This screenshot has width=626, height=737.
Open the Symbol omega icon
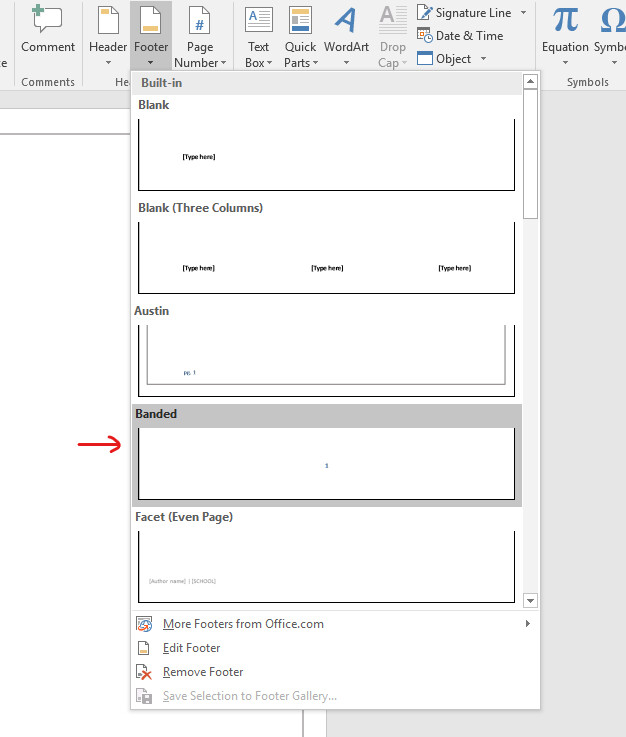click(613, 20)
